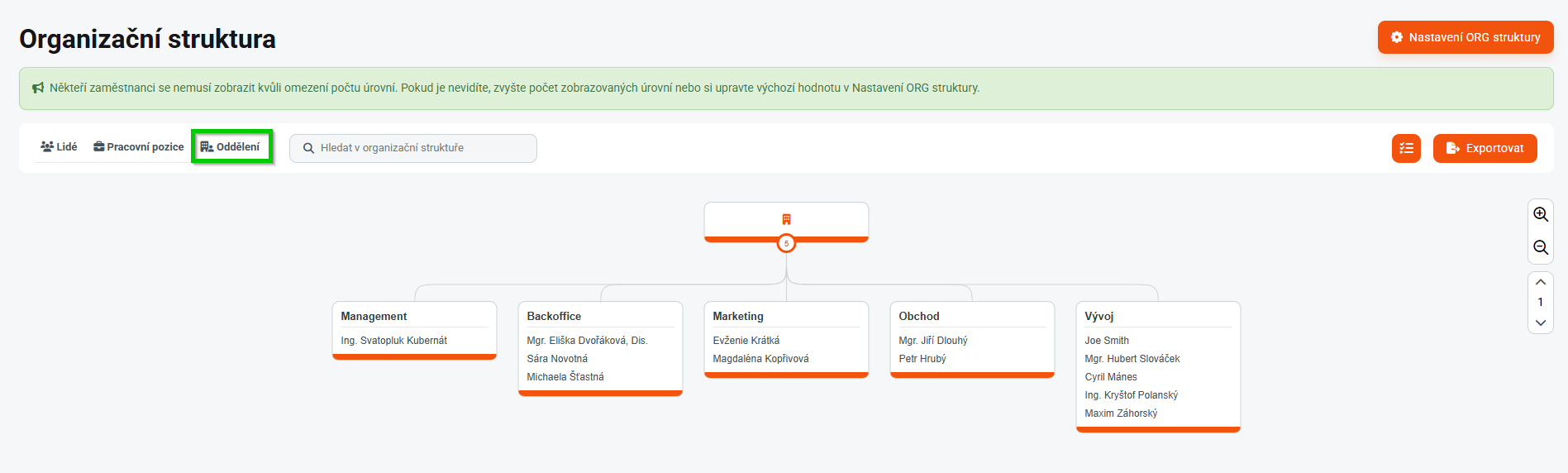
Task: Click the gear icon in settings button
Action: 1397,37
